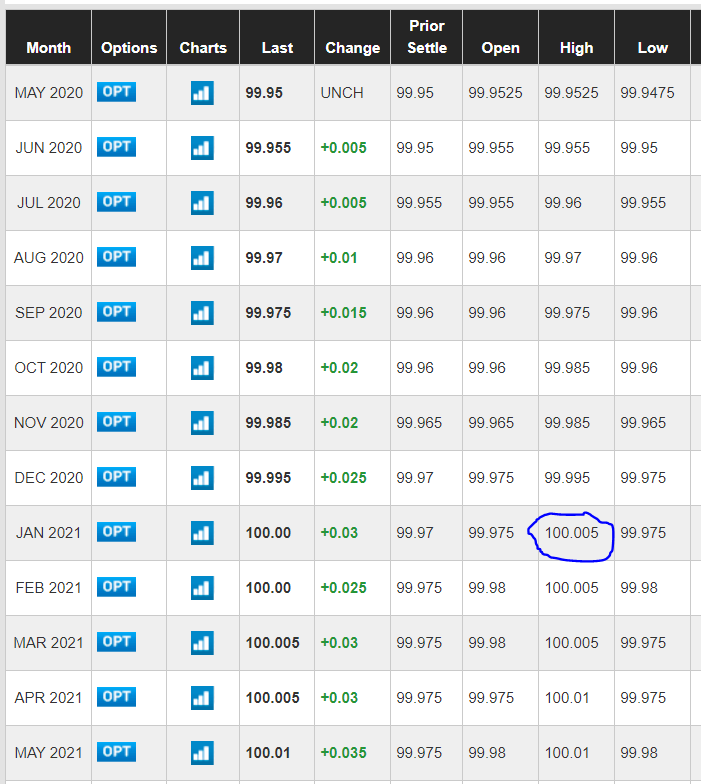Click the Month column header

(48, 38)
